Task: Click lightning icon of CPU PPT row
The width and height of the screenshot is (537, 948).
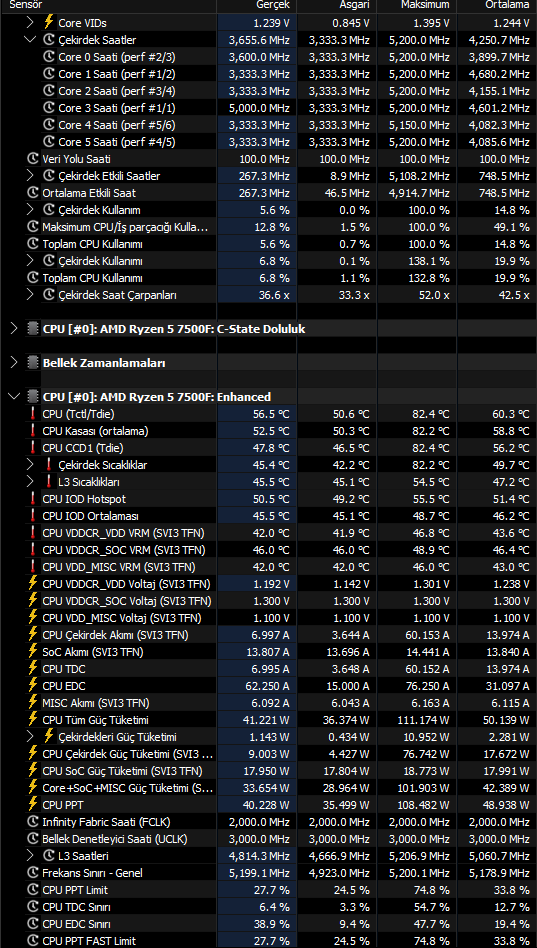Action: 33,805
